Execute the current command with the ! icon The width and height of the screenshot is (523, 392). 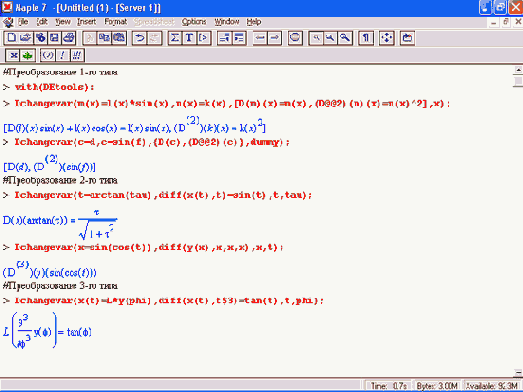click(x=62, y=55)
